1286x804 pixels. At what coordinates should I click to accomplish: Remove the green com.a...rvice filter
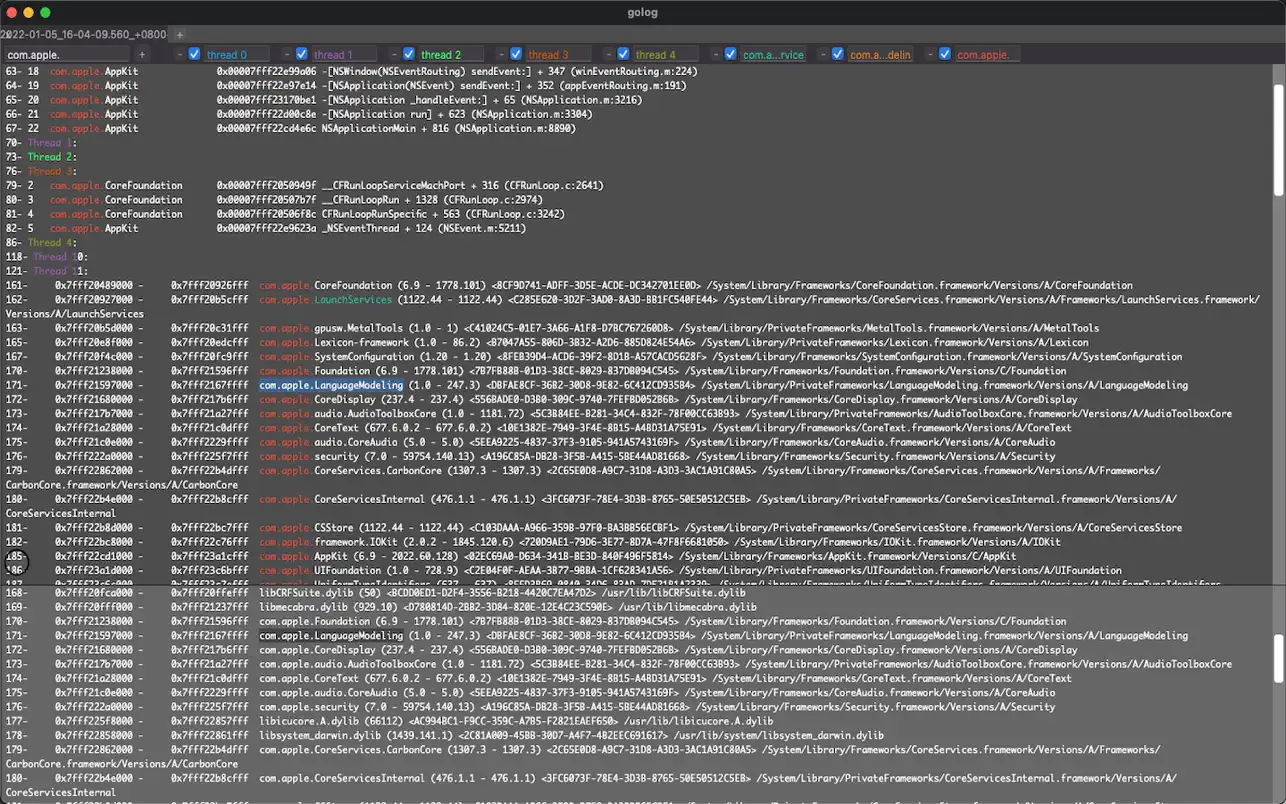(716, 54)
